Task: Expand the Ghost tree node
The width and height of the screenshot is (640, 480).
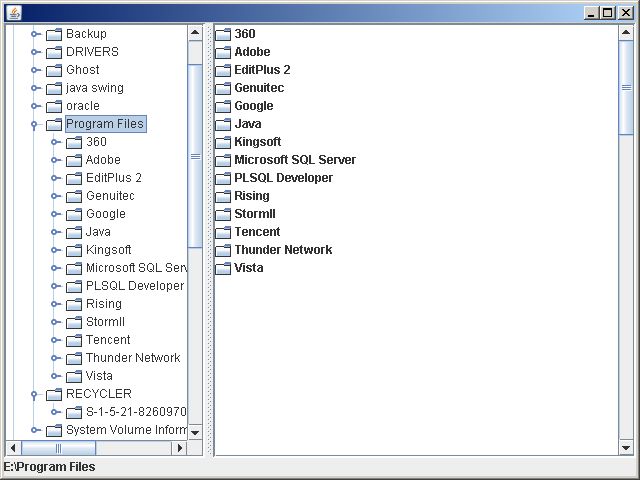Action: tap(36, 70)
